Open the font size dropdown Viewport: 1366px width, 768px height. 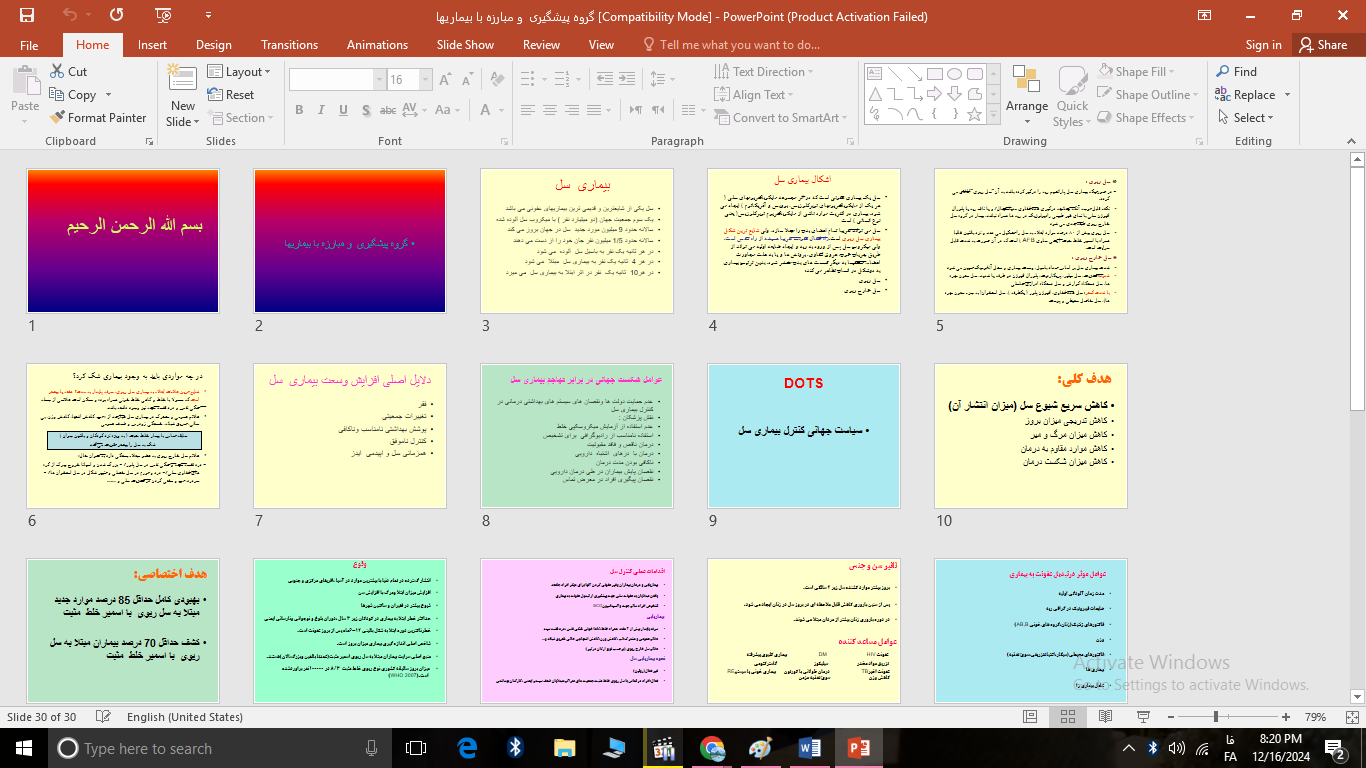point(431,80)
